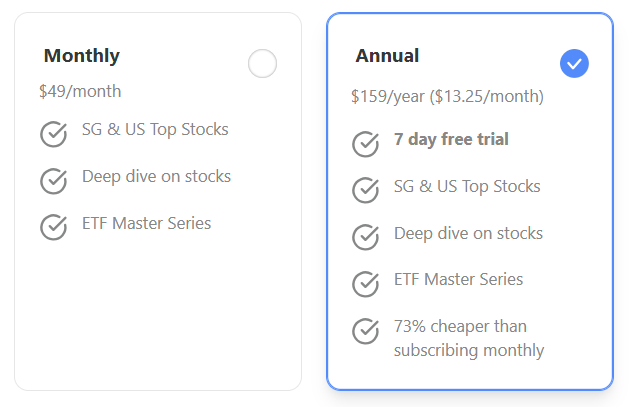Click checkmark icon next to Monthly ETF Master Series
This screenshot has height=407, width=629.
pyautogui.click(x=53, y=227)
